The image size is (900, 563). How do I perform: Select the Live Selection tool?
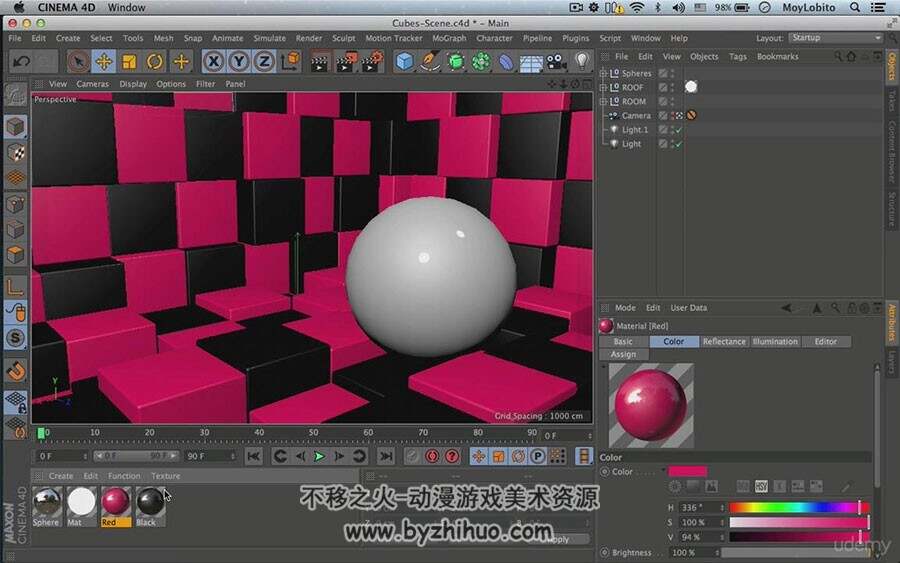point(78,61)
